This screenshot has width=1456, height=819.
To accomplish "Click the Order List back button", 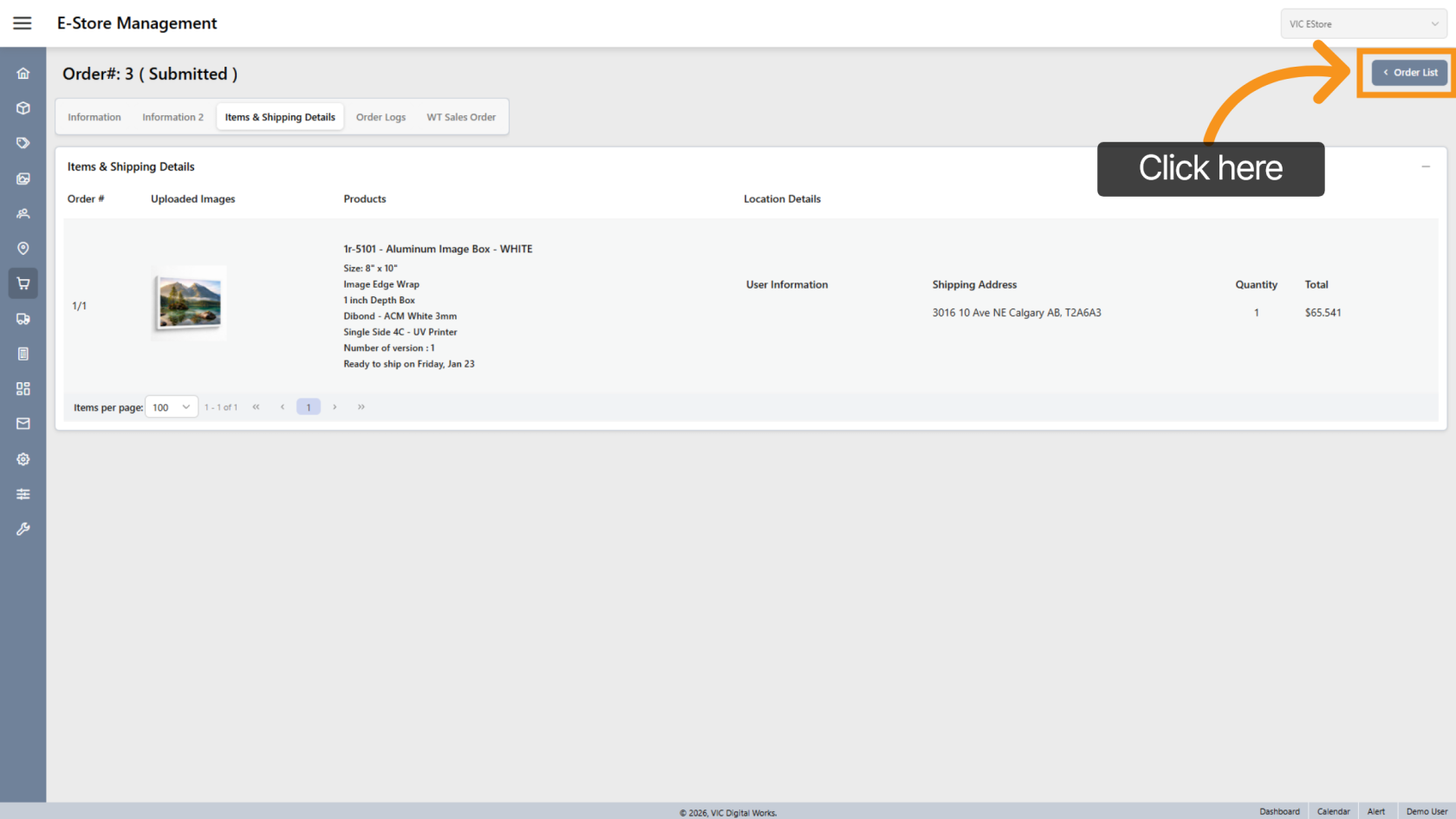I will pyautogui.click(x=1409, y=73).
